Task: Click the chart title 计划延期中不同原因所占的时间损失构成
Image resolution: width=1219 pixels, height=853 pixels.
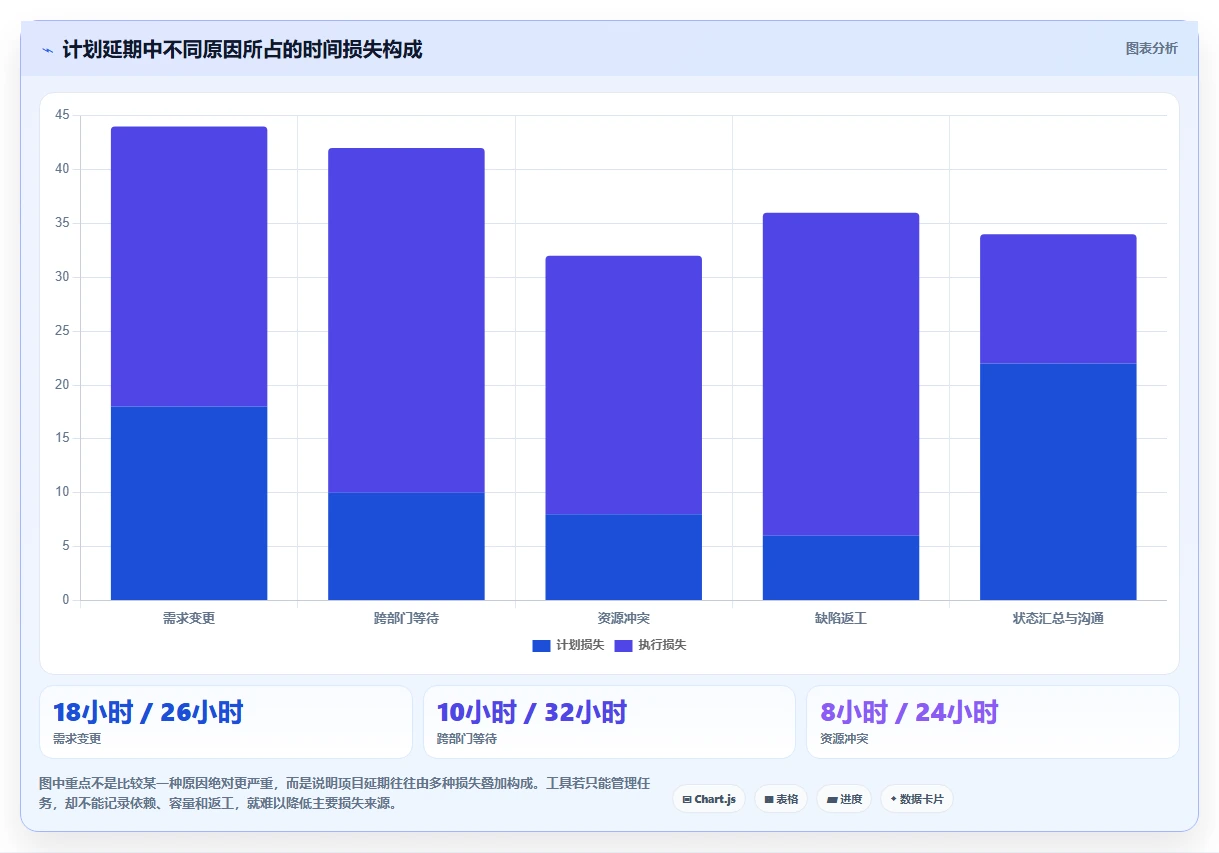Action: click(x=242, y=49)
